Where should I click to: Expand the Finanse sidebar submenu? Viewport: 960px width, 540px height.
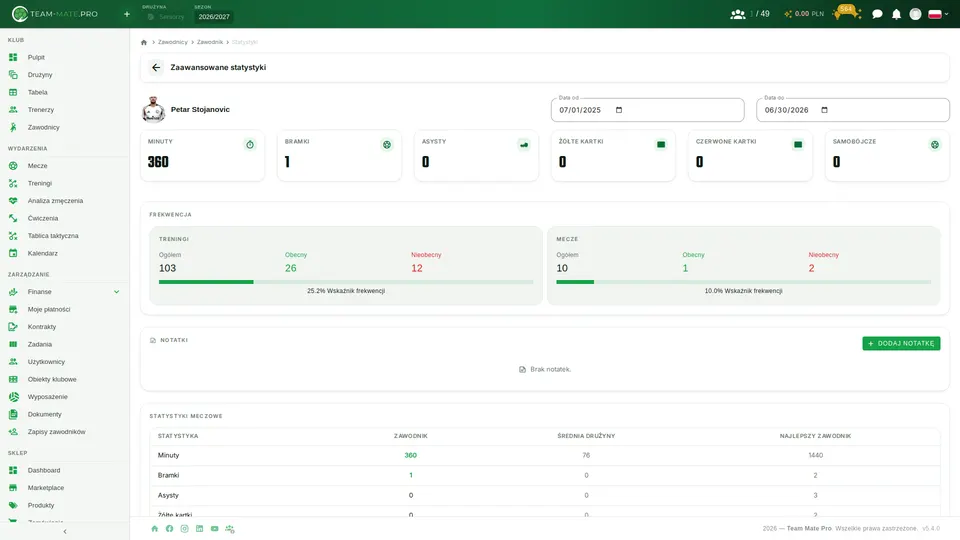116,292
